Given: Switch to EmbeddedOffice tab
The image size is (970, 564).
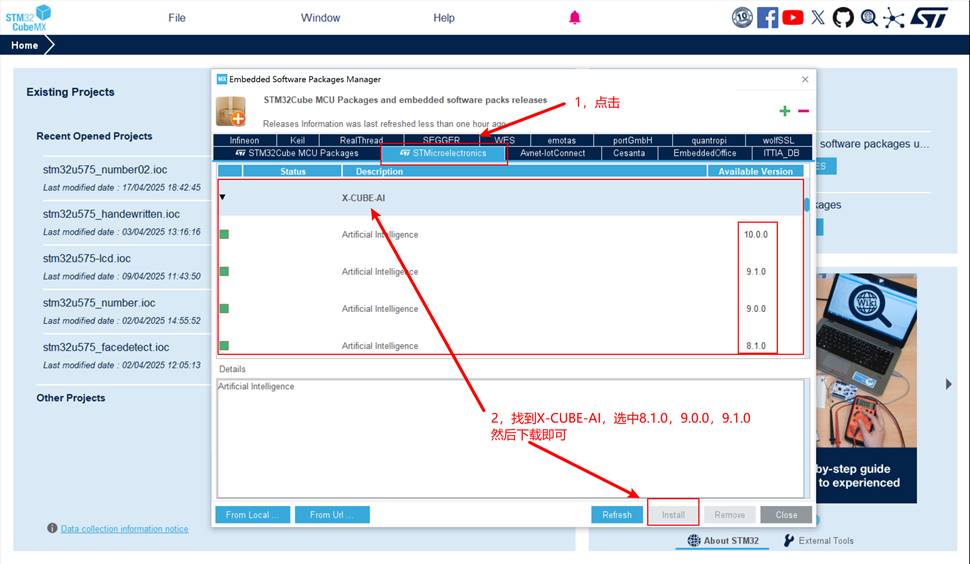Looking at the screenshot, I should point(705,153).
